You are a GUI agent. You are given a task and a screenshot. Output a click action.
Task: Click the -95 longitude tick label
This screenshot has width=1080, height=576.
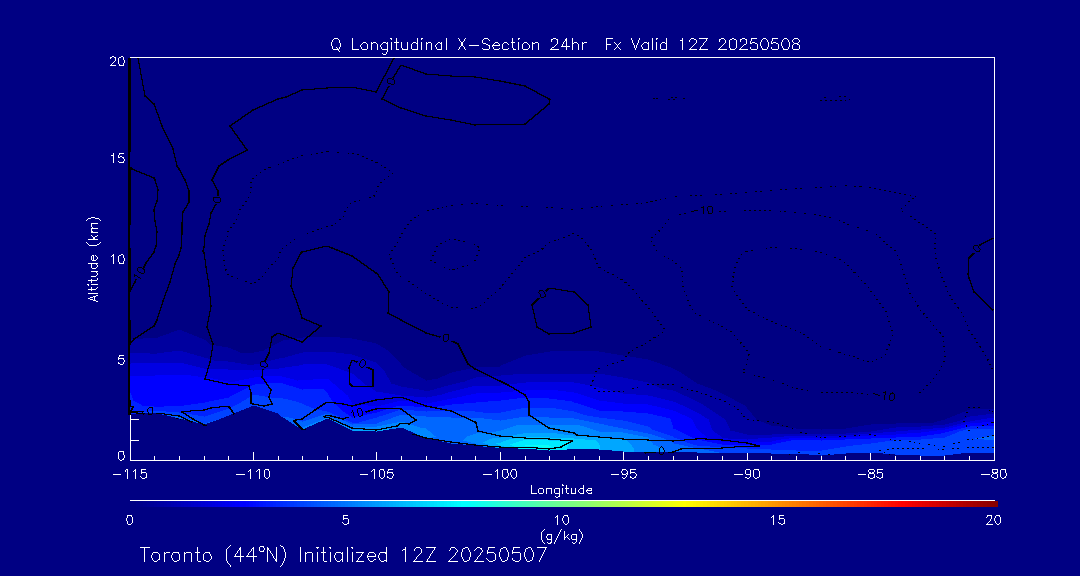point(623,474)
